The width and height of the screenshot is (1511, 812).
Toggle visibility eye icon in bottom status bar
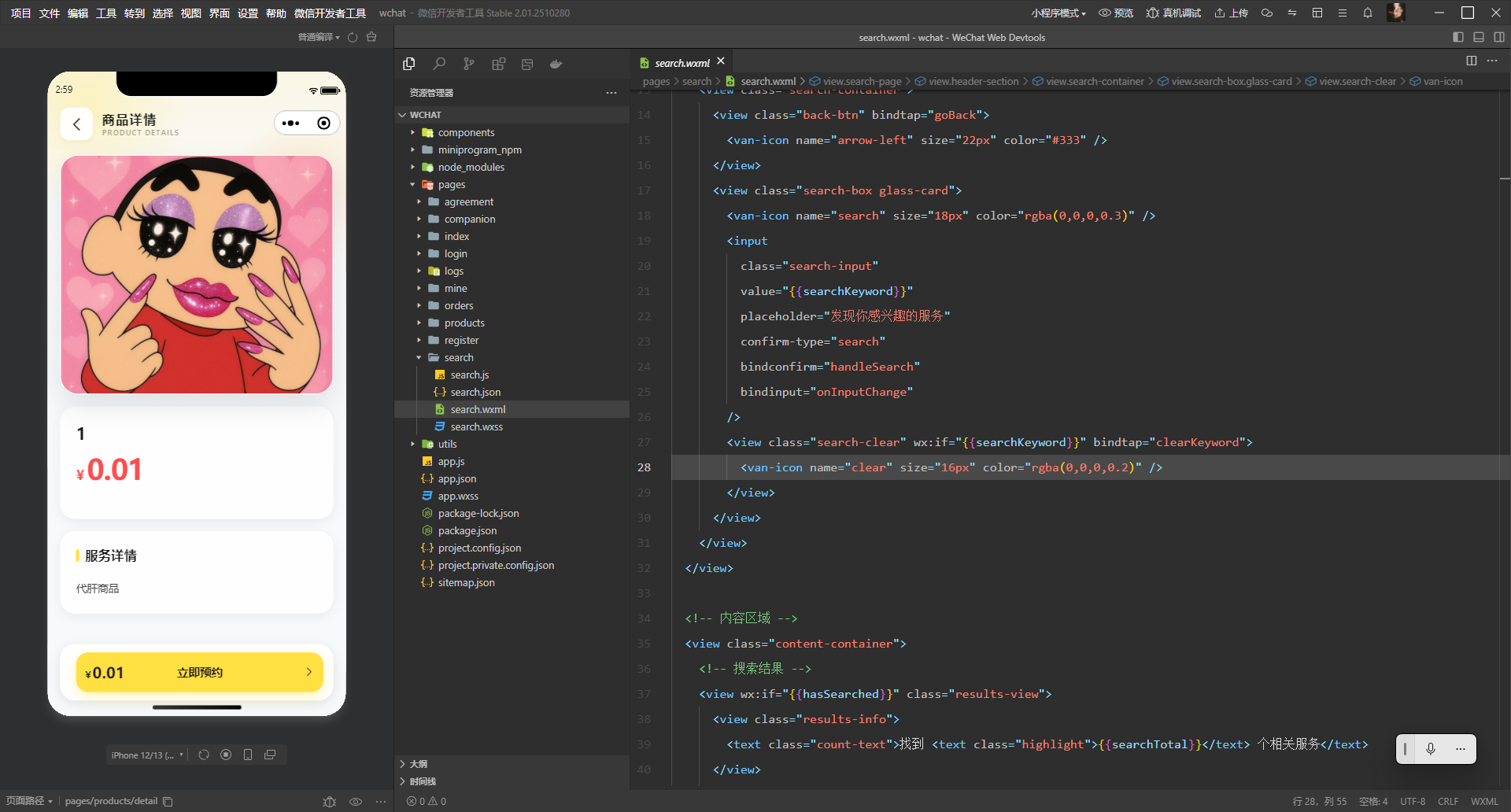coord(356,801)
